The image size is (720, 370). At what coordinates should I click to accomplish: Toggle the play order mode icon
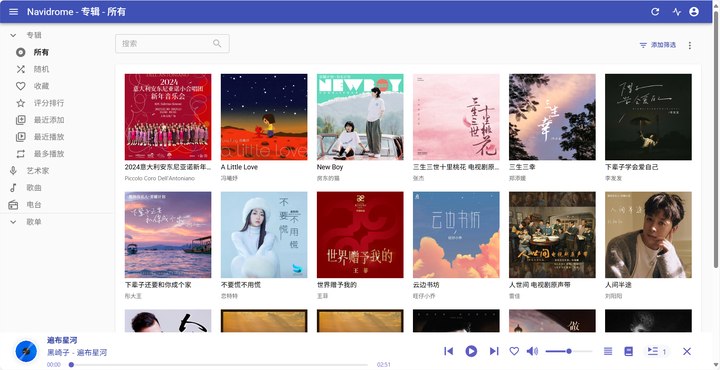(608, 351)
